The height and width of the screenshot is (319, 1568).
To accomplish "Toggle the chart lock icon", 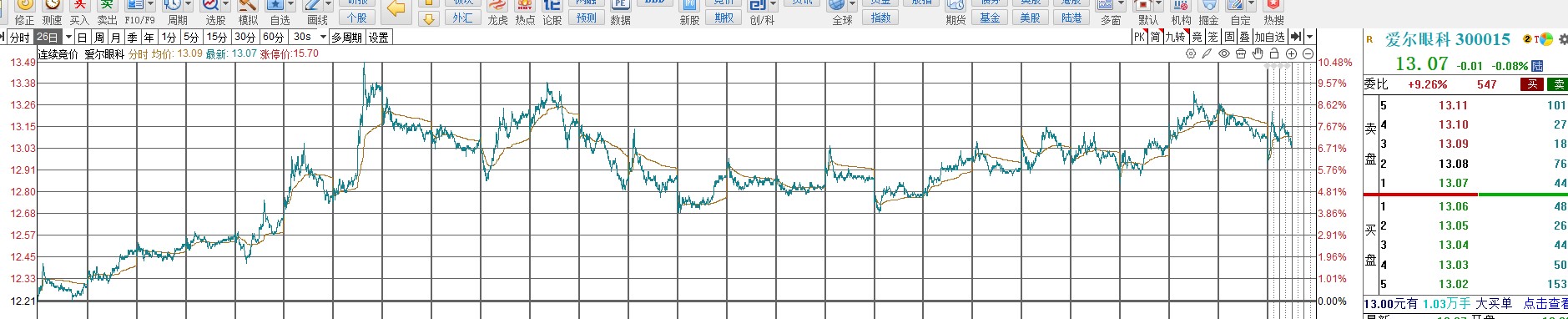I will click(x=1274, y=53).
